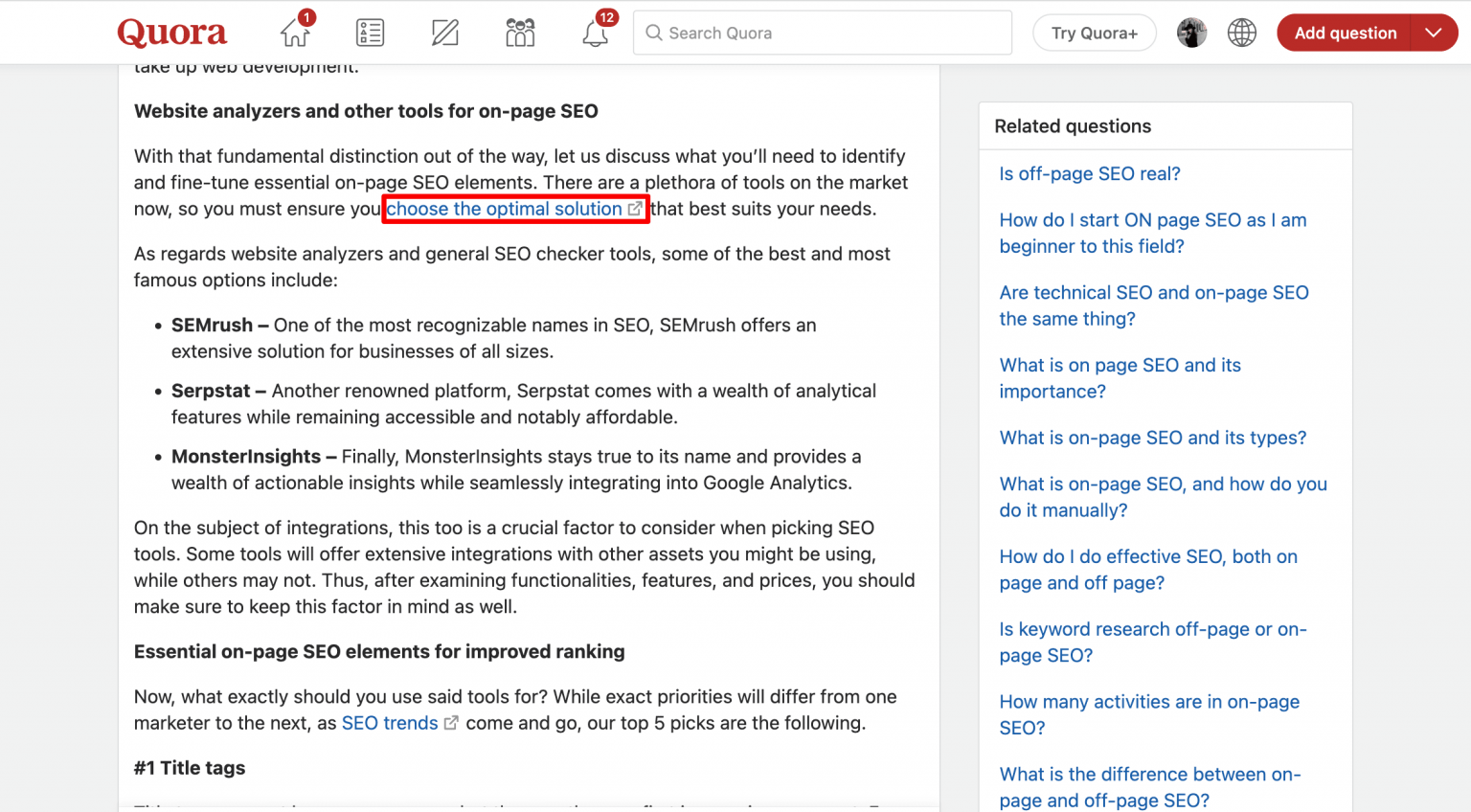
Task: Open the Spaces groups icon
Action: click(519, 32)
